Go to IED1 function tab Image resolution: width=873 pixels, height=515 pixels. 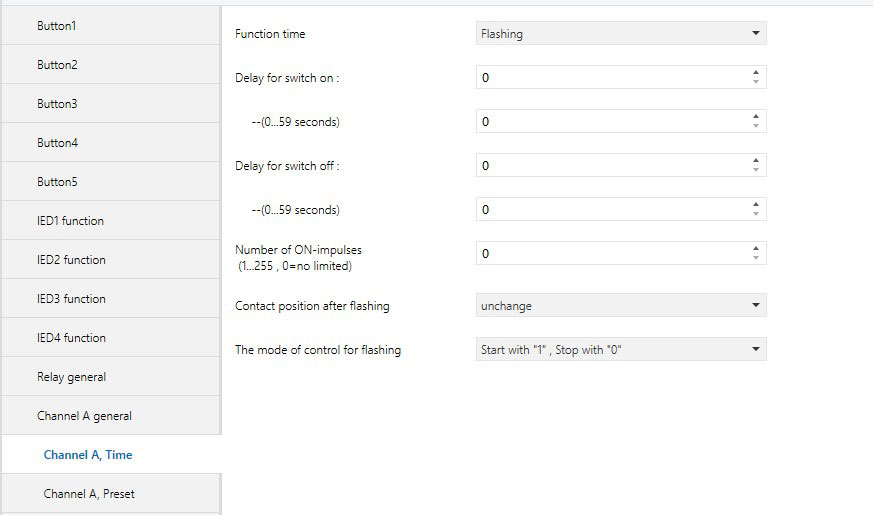point(110,221)
